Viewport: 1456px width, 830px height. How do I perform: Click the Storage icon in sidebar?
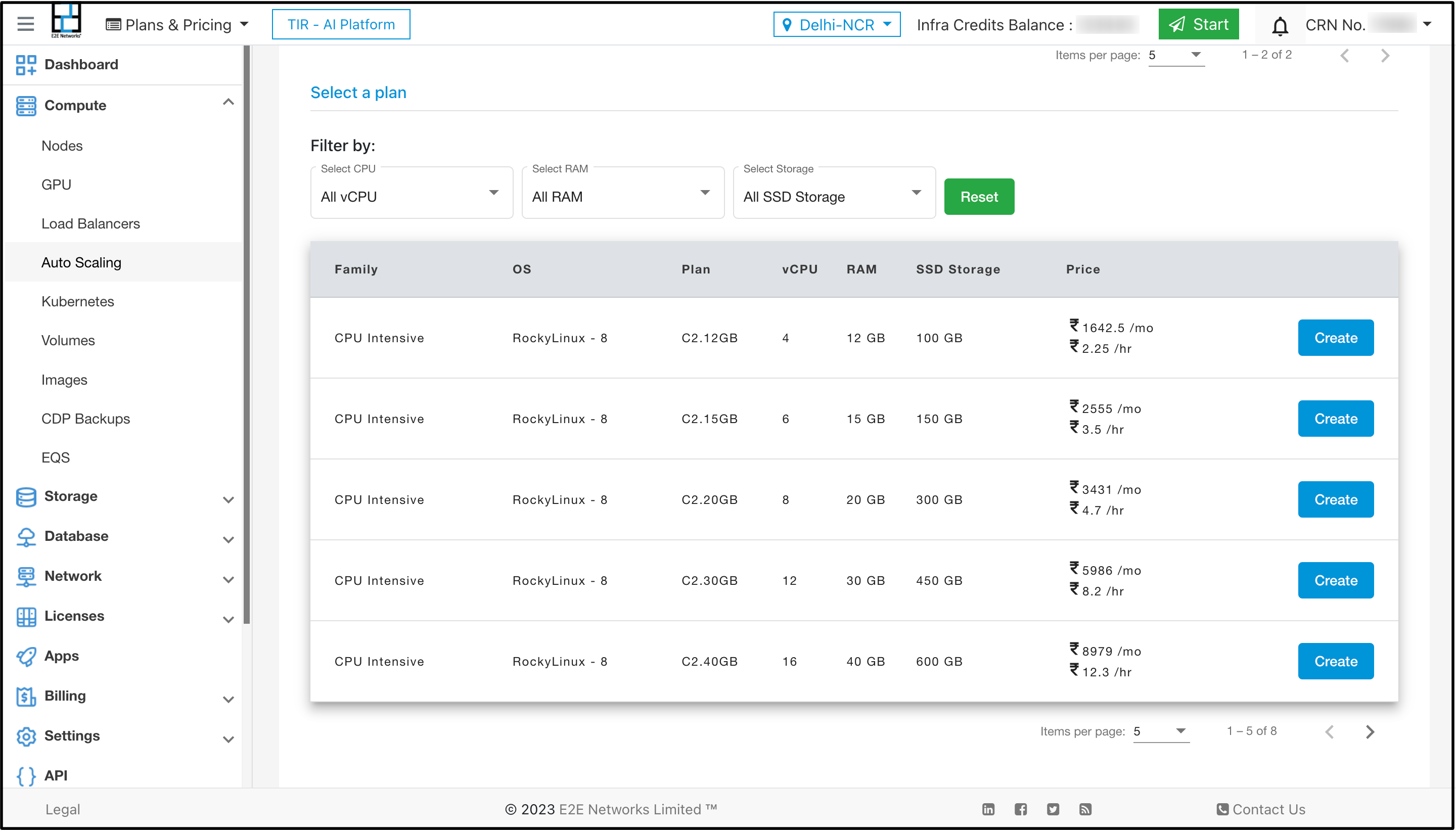coord(26,496)
